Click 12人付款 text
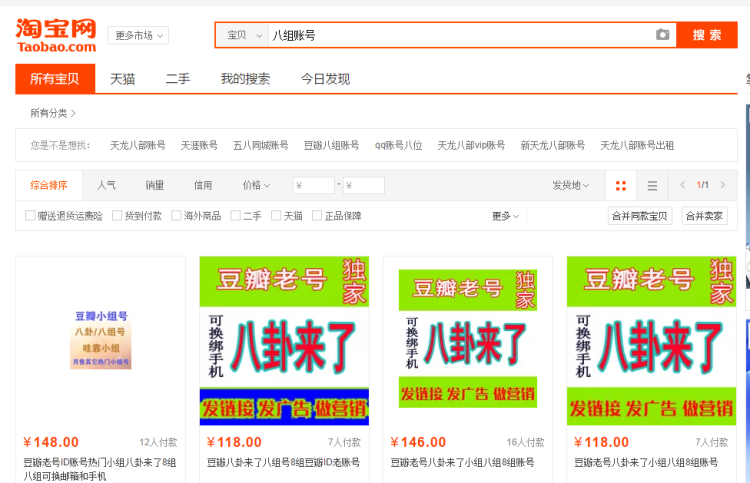The width and height of the screenshot is (750, 483). pyautogui.click(x=158, y=442)
